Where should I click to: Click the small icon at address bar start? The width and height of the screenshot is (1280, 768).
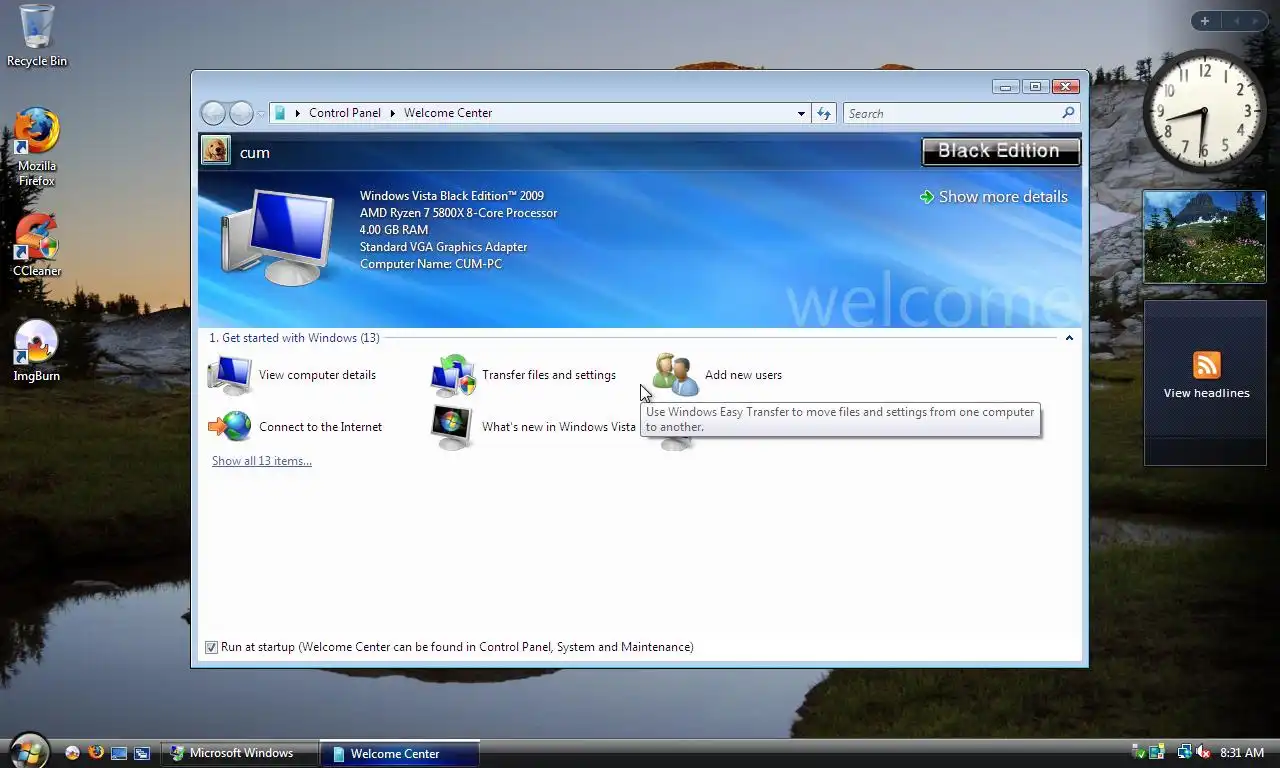[x=280, y=113]
